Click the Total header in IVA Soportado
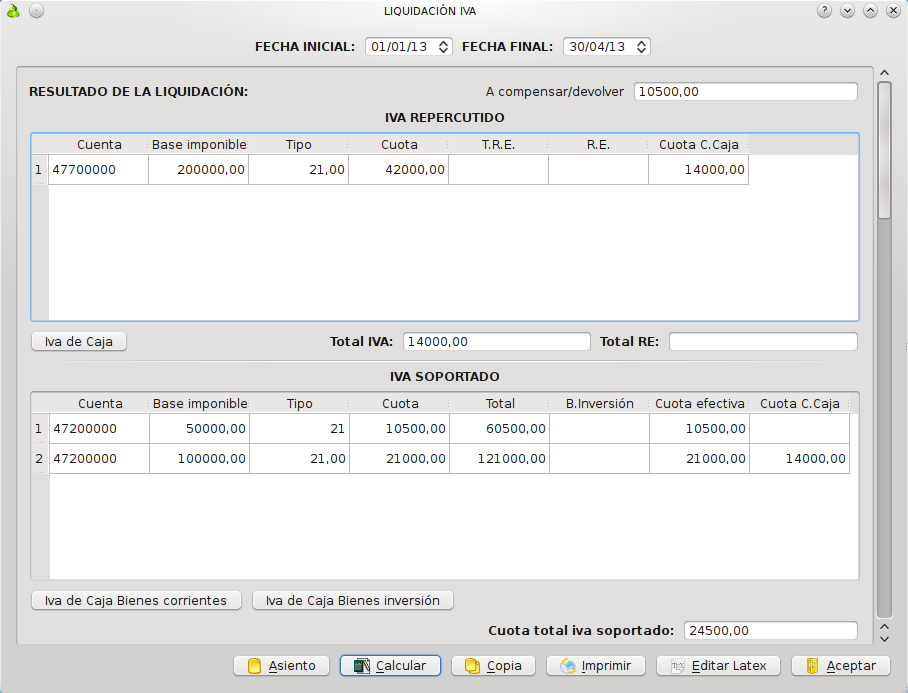The width and height of the screenshot is (908, 693). 500,404
